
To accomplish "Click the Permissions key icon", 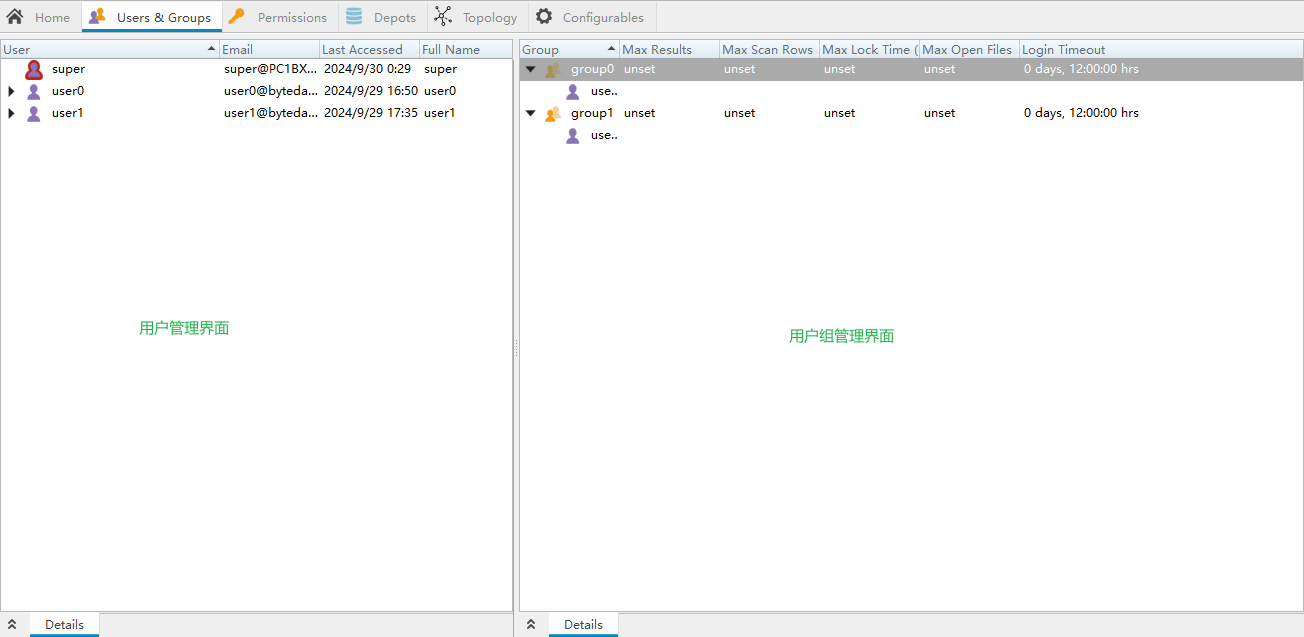I will tap(236, 17).
